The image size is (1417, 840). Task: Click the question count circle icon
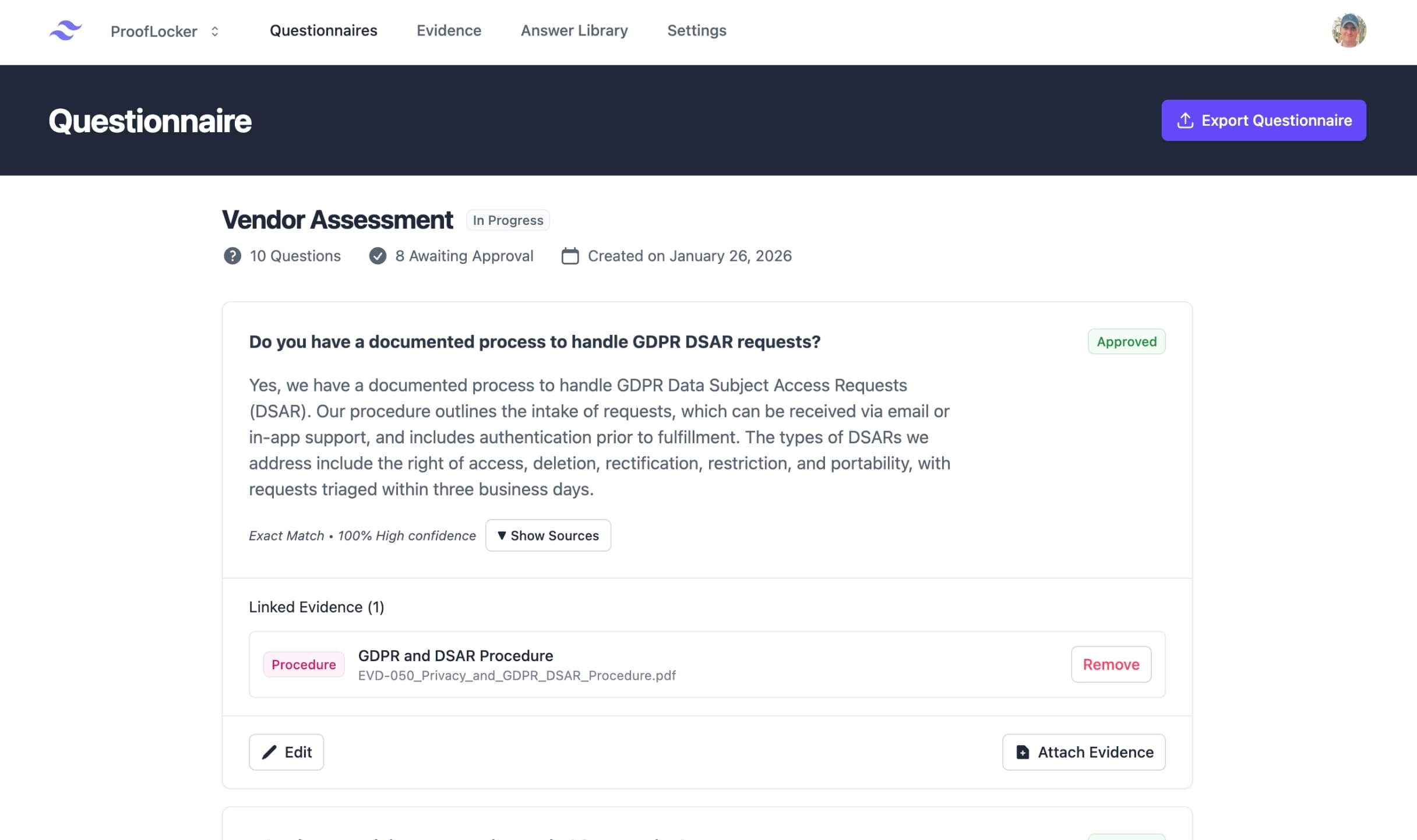[231, 256]
